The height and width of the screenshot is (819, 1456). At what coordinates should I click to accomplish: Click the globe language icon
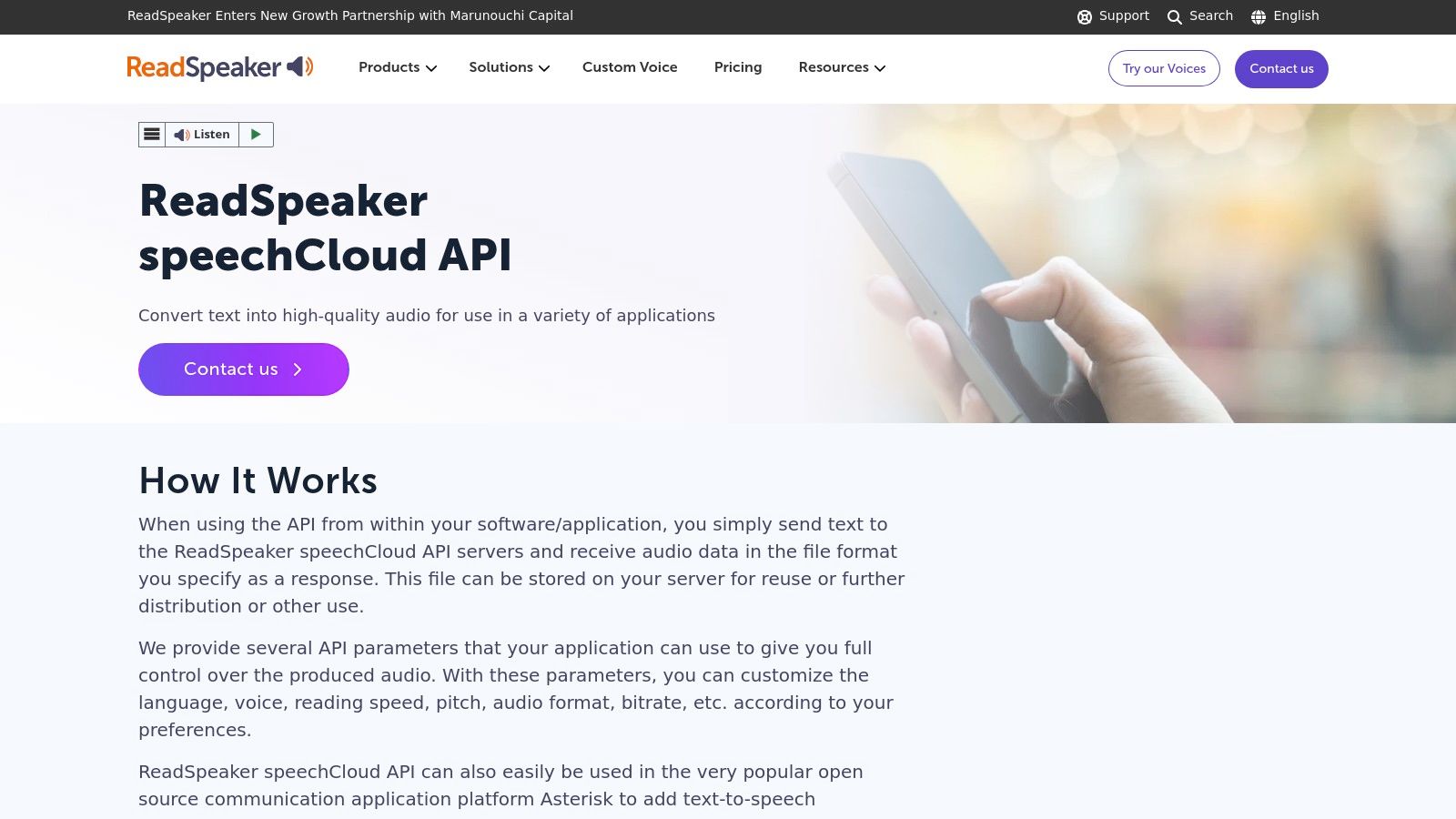(x=1259, y=16)
